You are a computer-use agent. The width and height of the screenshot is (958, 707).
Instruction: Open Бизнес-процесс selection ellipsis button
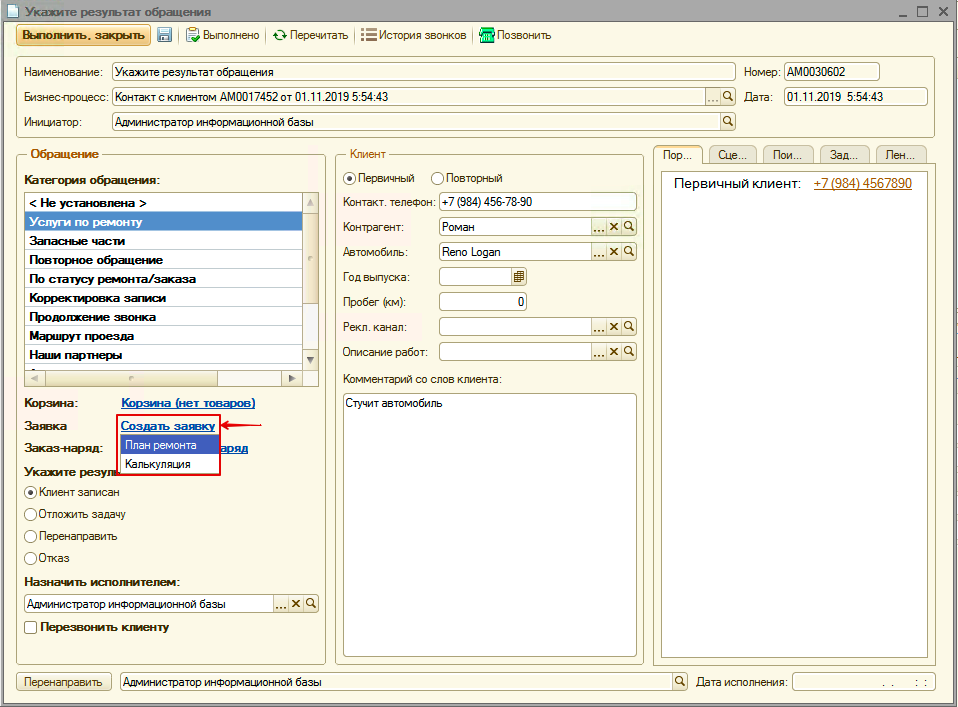[713, 97]
